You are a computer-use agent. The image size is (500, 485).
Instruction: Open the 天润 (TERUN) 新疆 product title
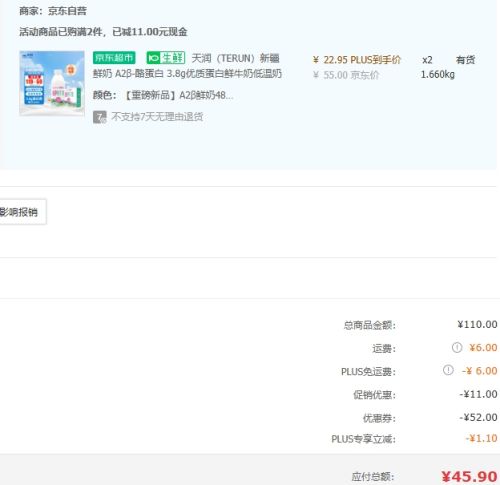(235, 58)
